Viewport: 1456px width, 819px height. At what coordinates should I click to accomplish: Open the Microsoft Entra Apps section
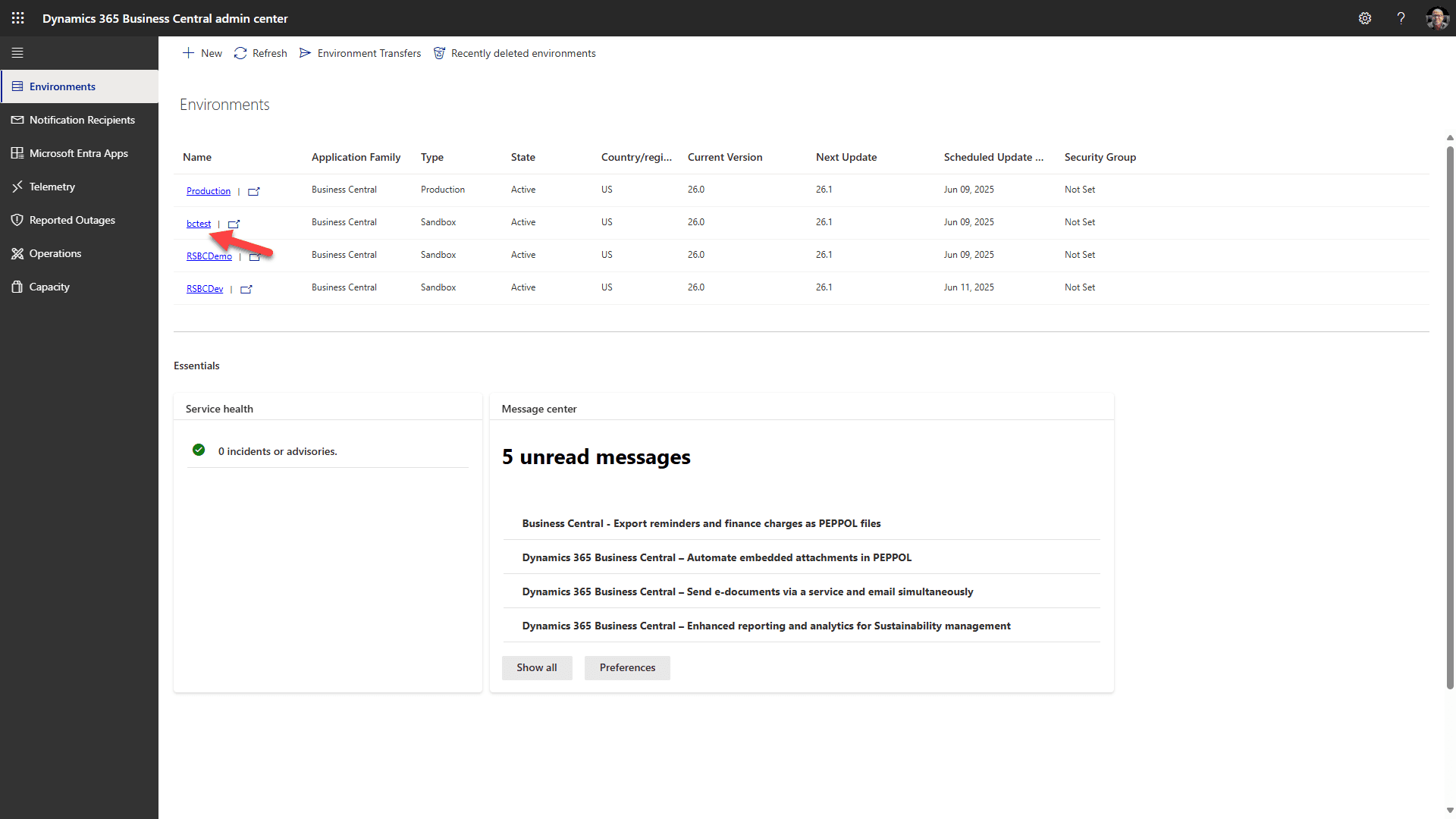(78, 152)
